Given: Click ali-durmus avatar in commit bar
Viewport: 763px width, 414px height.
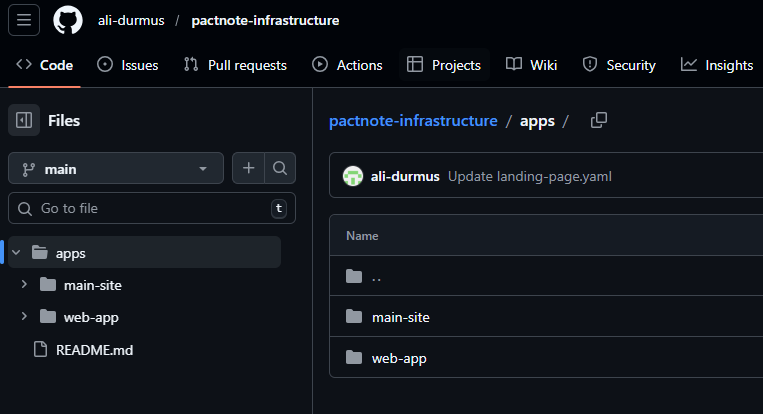Looking at the screenshot, I should [352, 176].
